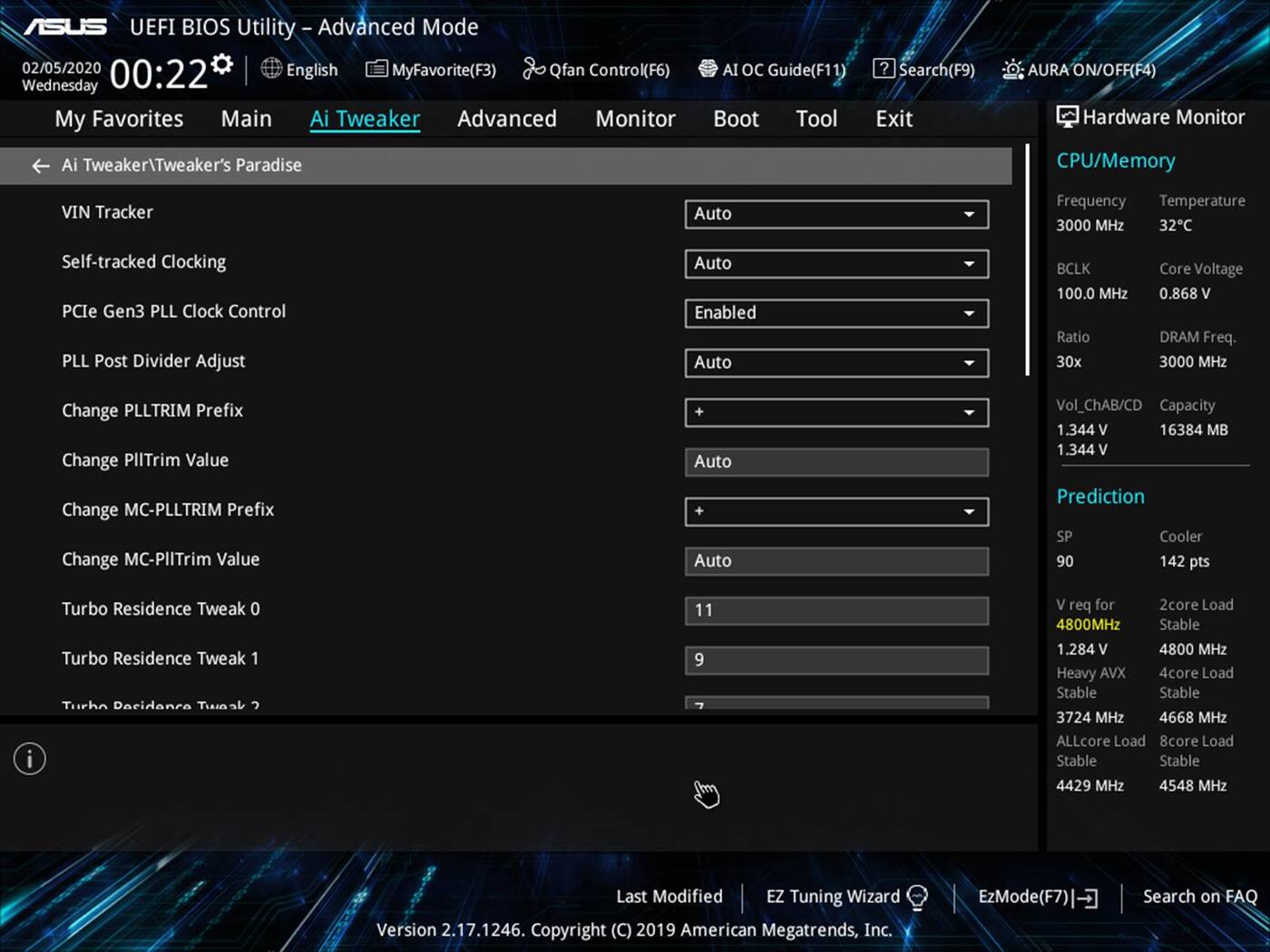Screen dimensions: 1270x952
Task: Switch to the Advanced tab
Action: pos(506,118)
